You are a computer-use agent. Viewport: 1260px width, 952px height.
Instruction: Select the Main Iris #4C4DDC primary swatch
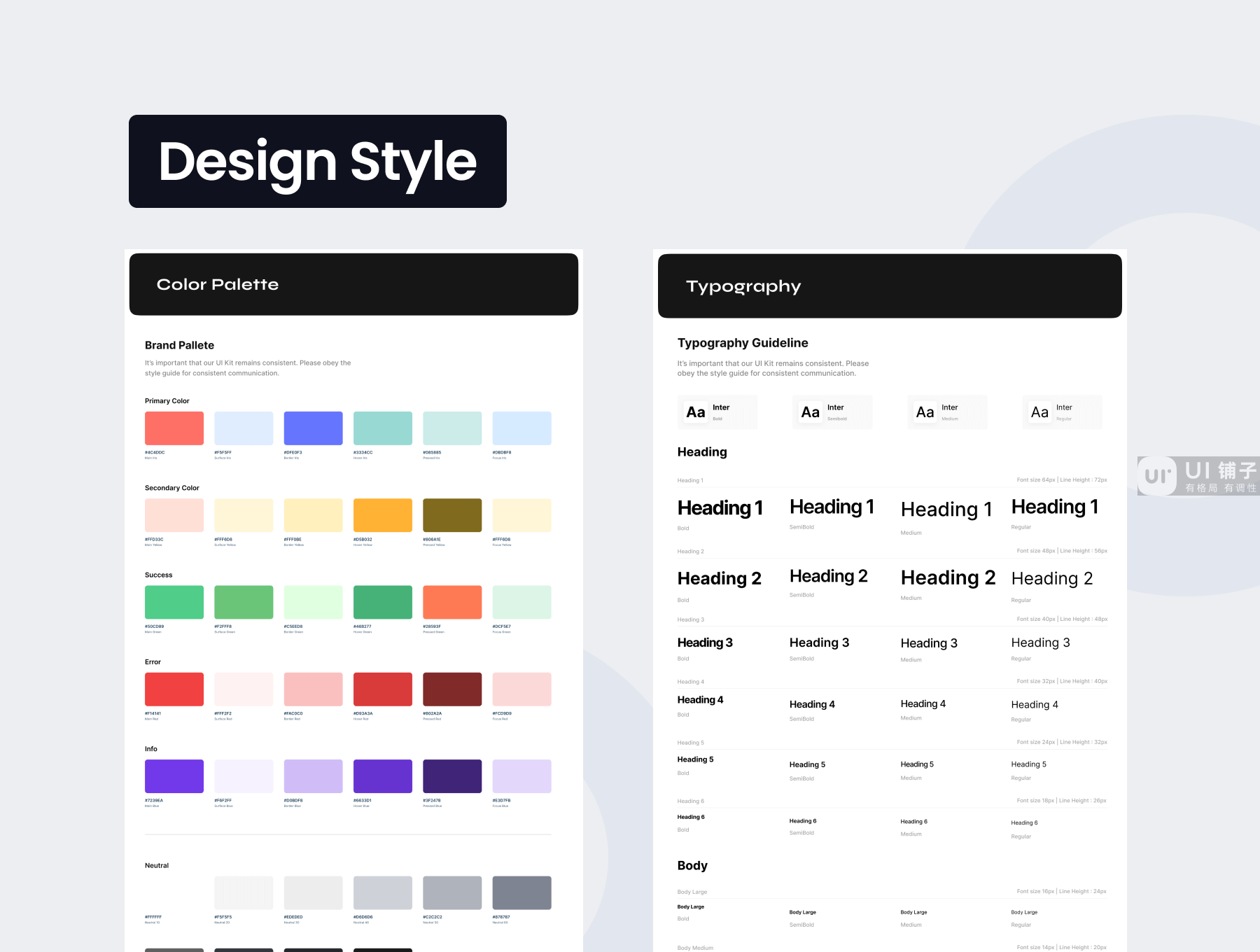pyautogui.click(x=174, y=428)
